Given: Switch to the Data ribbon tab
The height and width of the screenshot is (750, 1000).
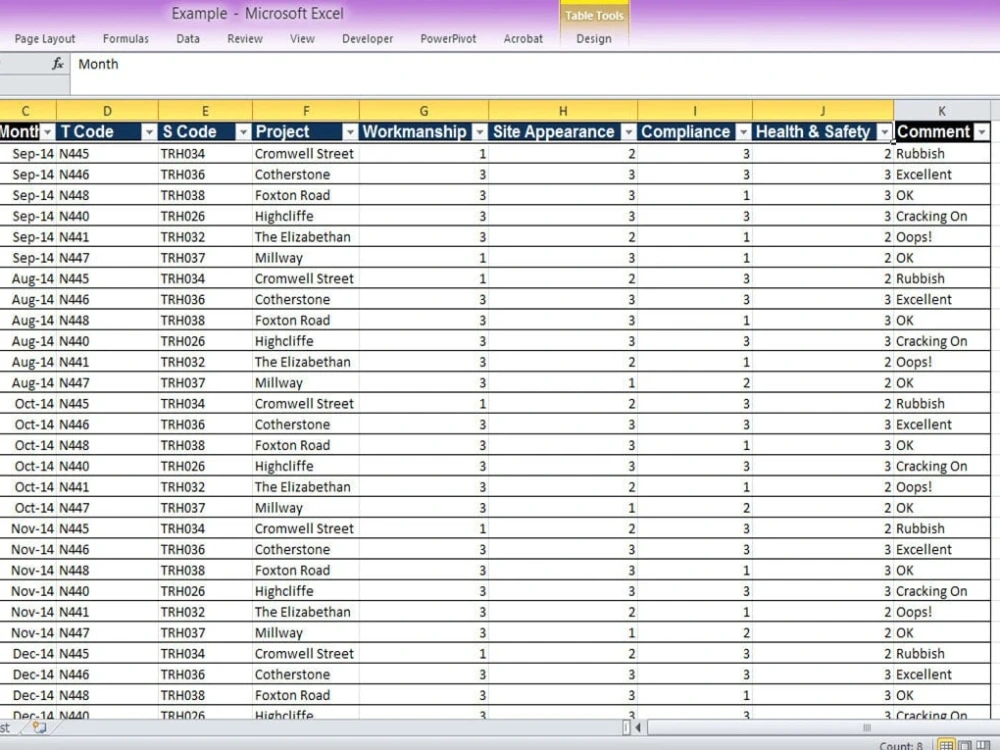Looking at the screenshot, I should [x=187, y=39].
